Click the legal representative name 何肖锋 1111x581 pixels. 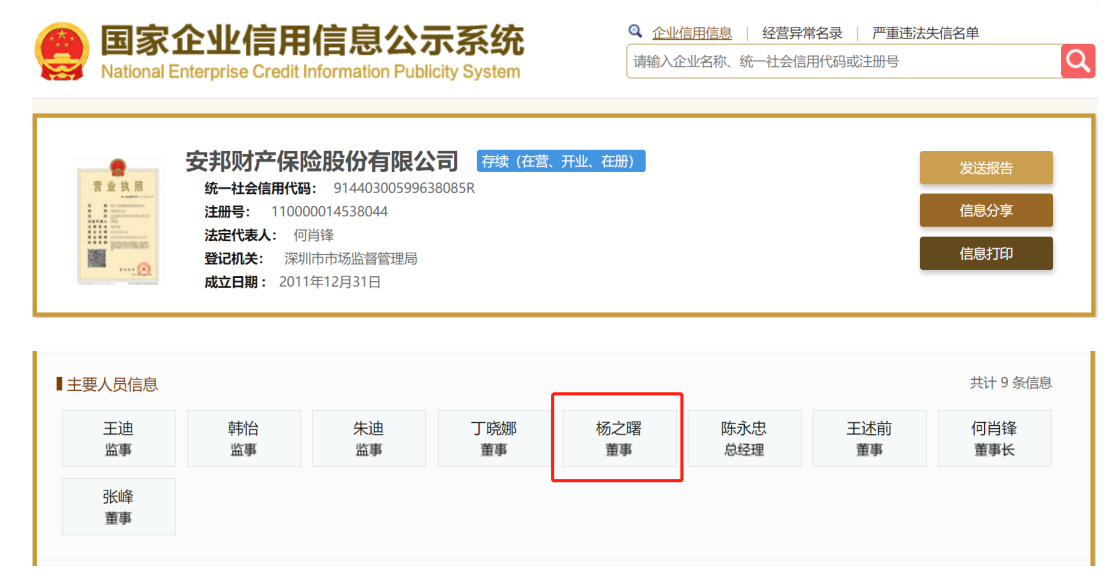(313, 235)
